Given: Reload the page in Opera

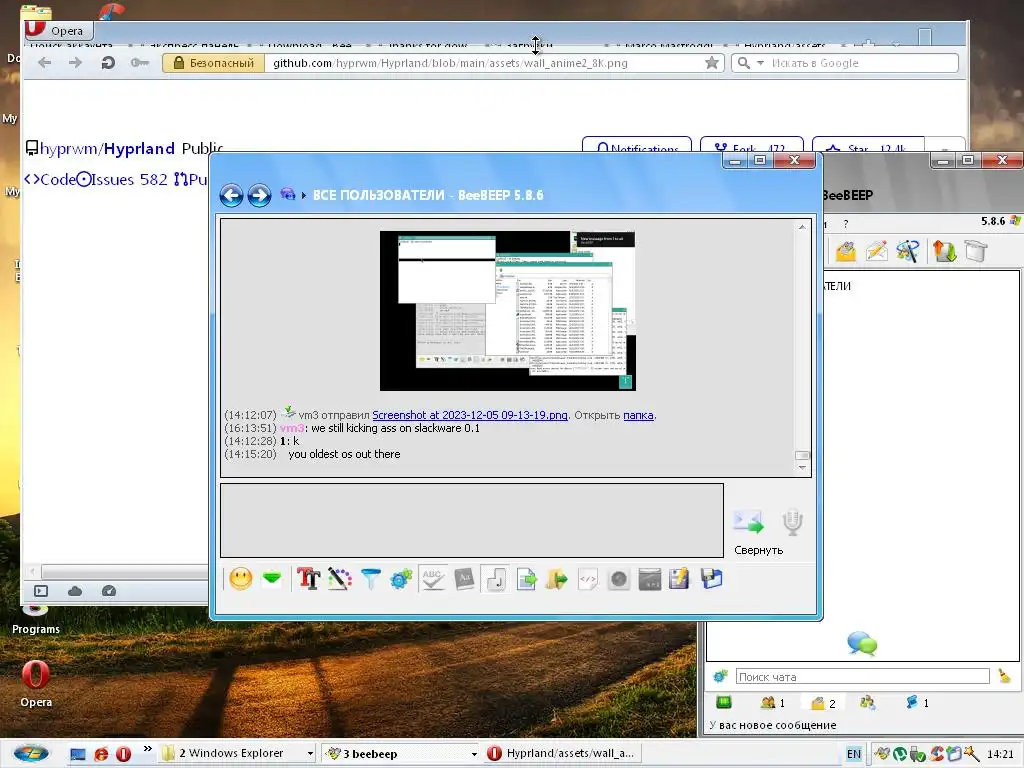Looking at the screenshot, I should 108,63.
